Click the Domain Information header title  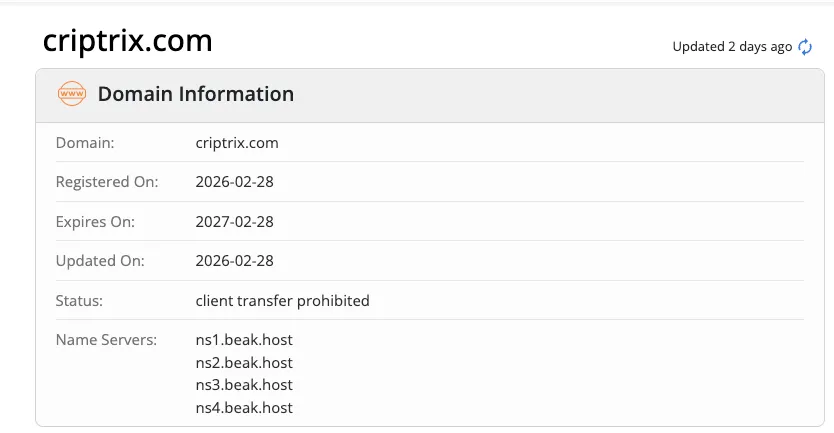[x=196, y=94]
